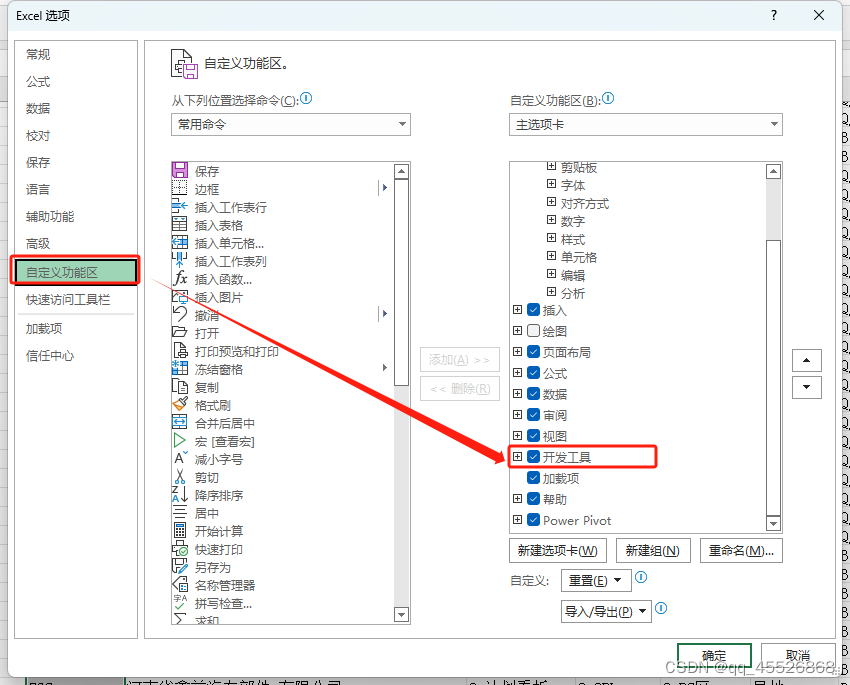Toggle the 数据 tab checkbox

click(533, 393)
